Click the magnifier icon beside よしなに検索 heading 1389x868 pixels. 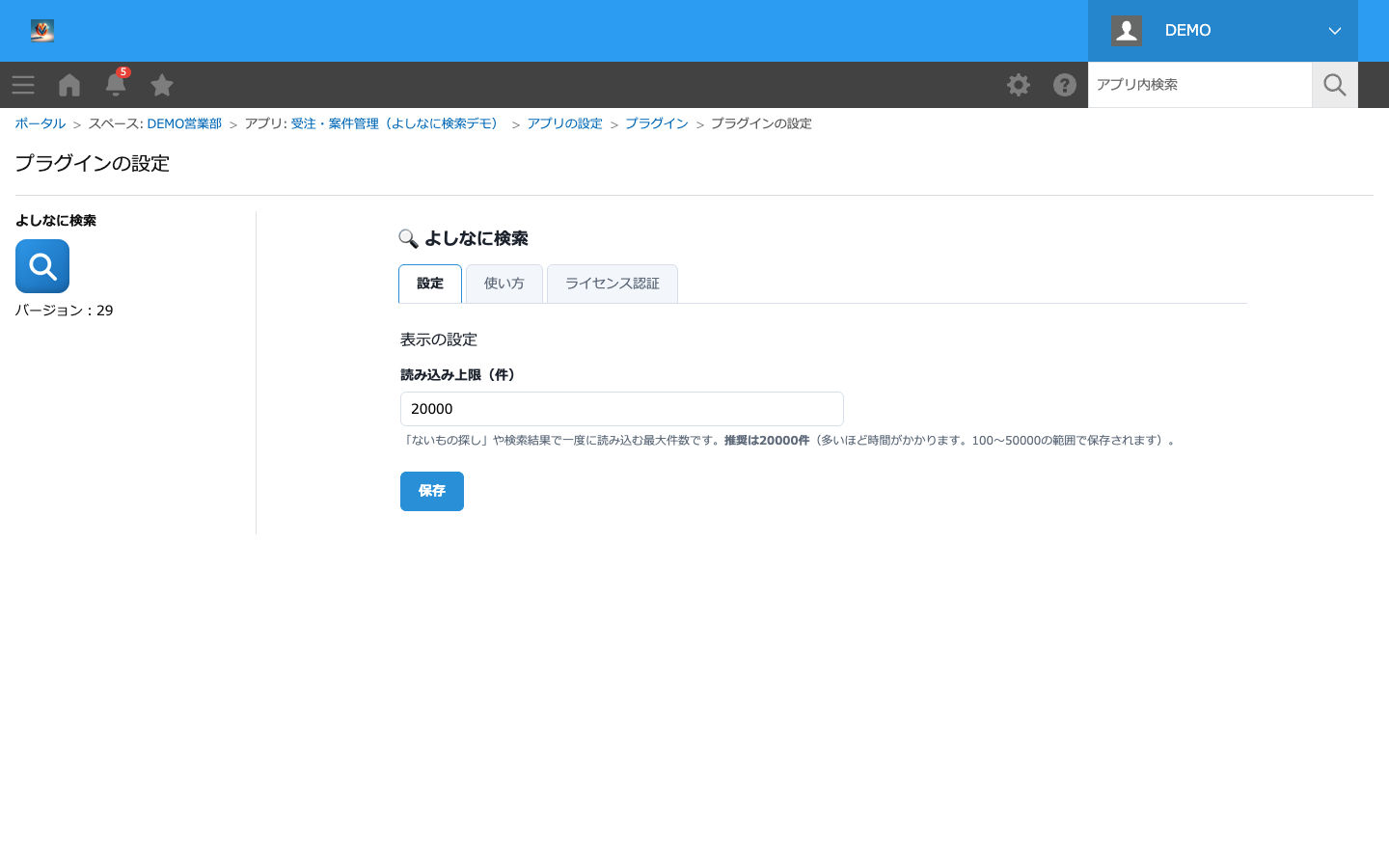(x=408, y=239)
